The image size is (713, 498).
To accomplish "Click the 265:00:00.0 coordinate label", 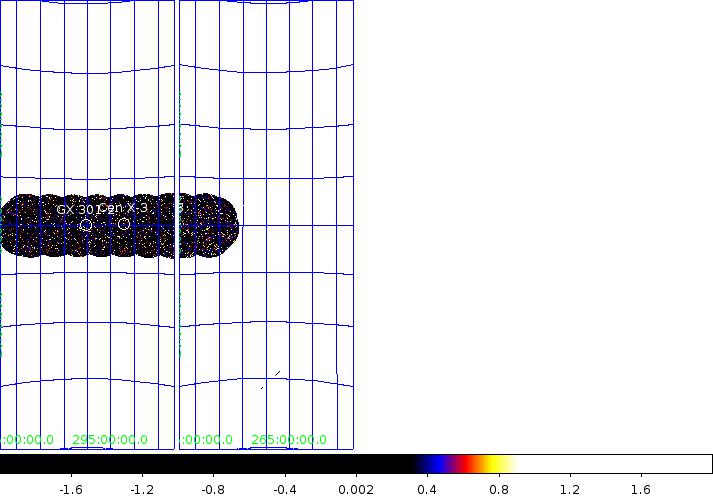I will [x=289, y=440].
